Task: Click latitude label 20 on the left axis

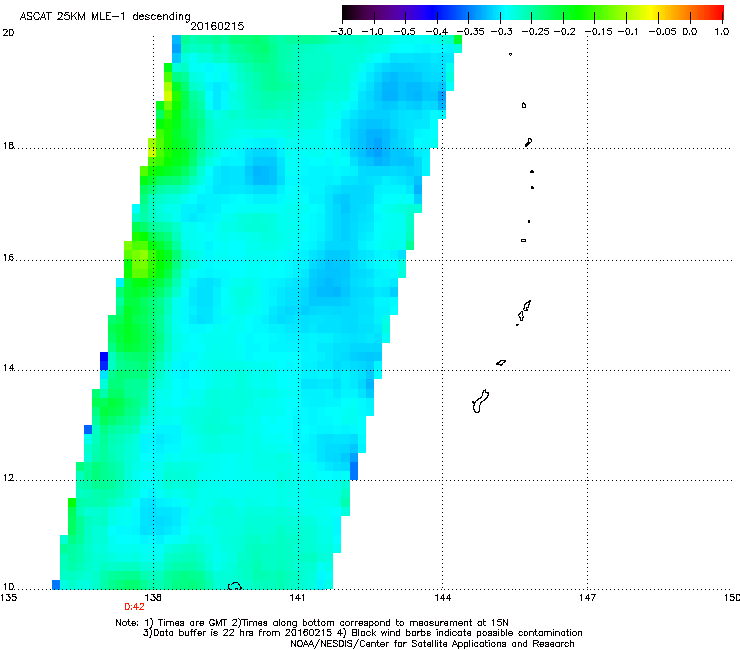Action: [8, 33]
